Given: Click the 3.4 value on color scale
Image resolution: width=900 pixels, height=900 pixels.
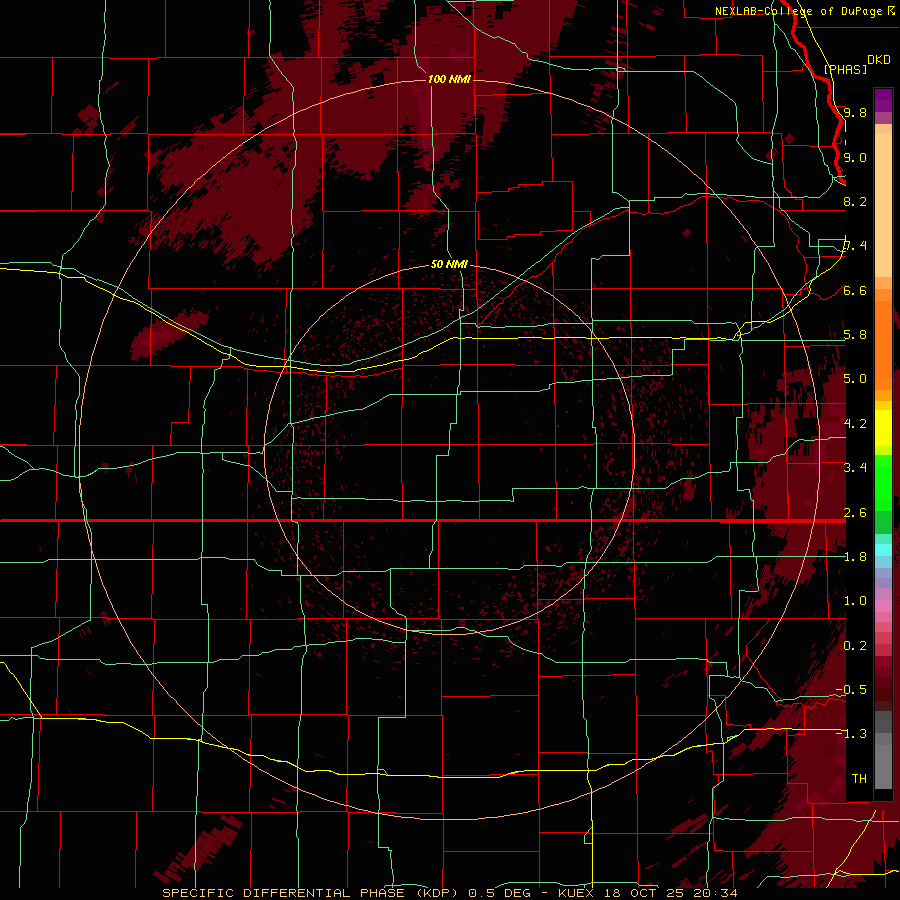Looking at the screenshot, I should 855,467.
